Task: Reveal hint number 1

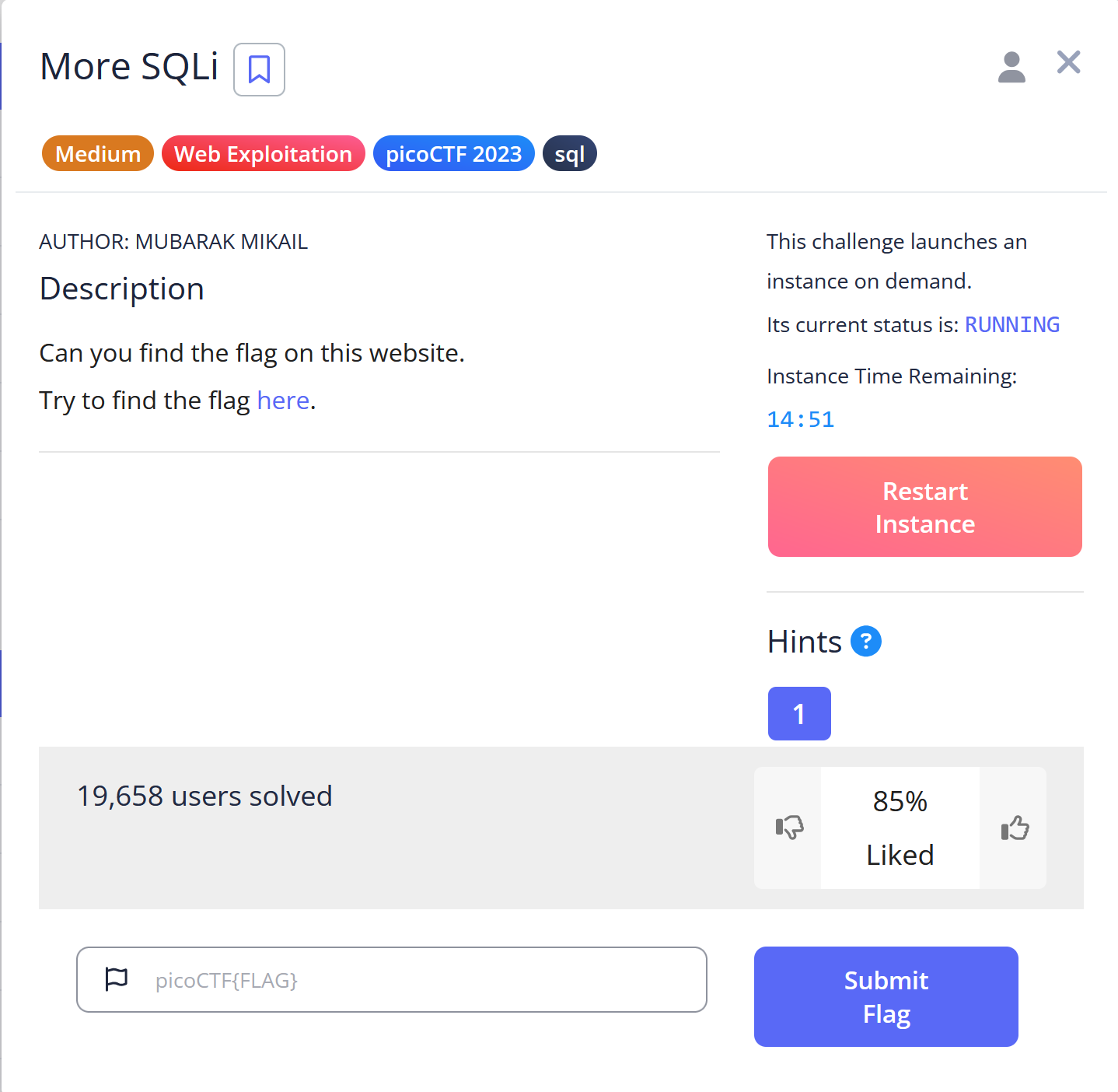Action: coord(798,713)
